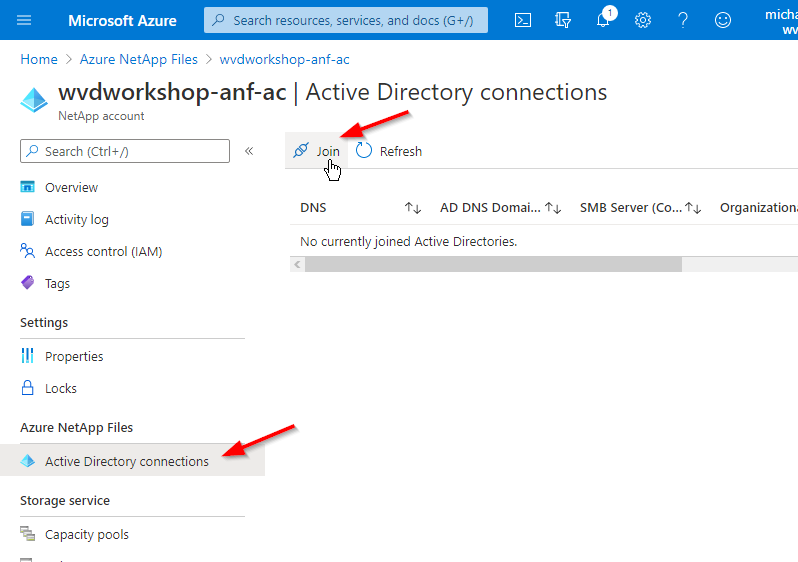Image resolution: width=798 pixels, height=562 pixels.
Task: Click the horizontal scrollbar left arrow
Action: pos(297,264)
